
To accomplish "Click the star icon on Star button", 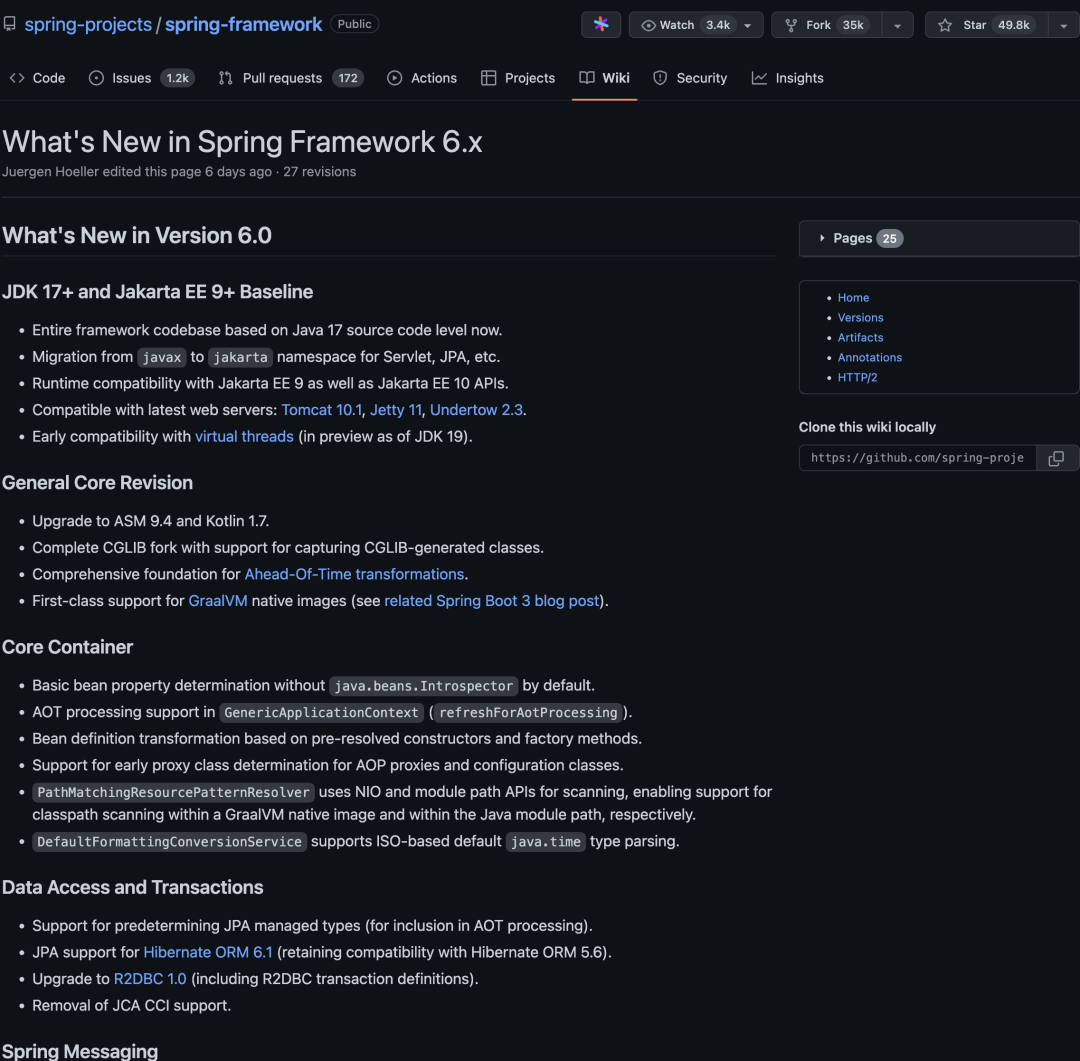I will 945,25.
